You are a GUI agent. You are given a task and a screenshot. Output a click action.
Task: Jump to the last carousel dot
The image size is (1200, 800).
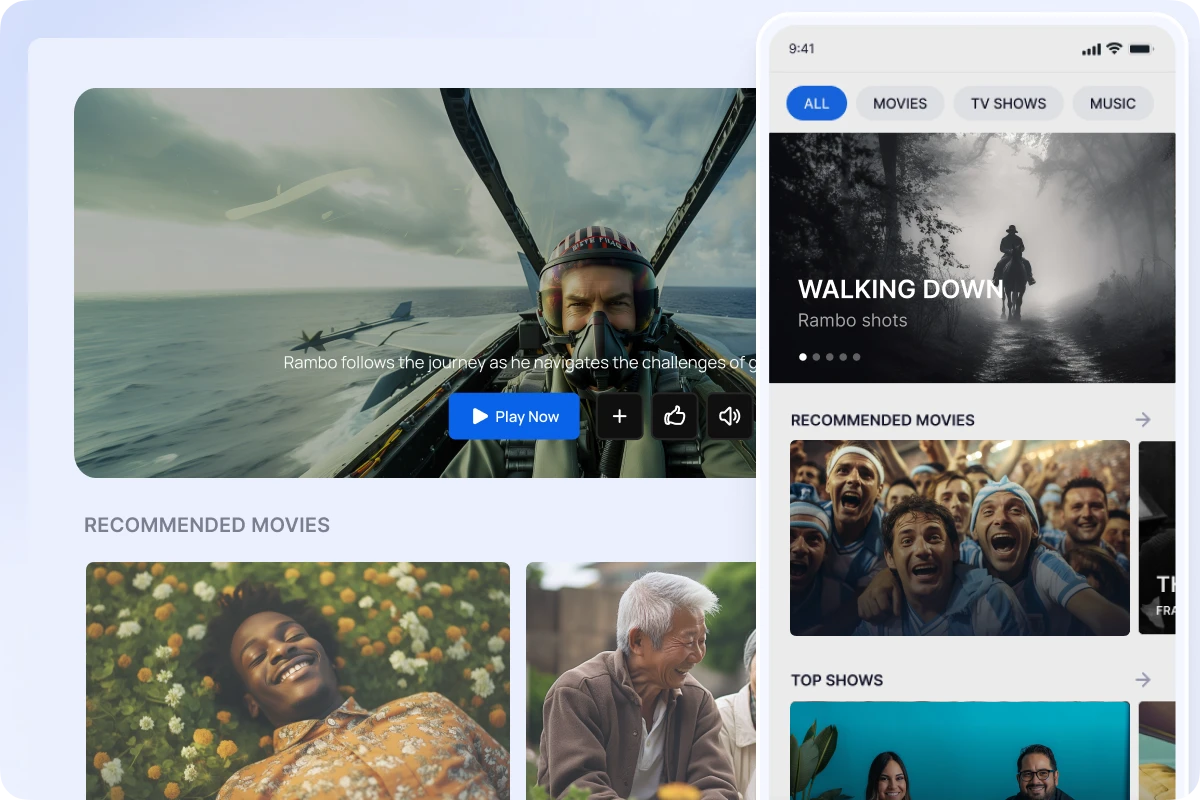point(856,357)
